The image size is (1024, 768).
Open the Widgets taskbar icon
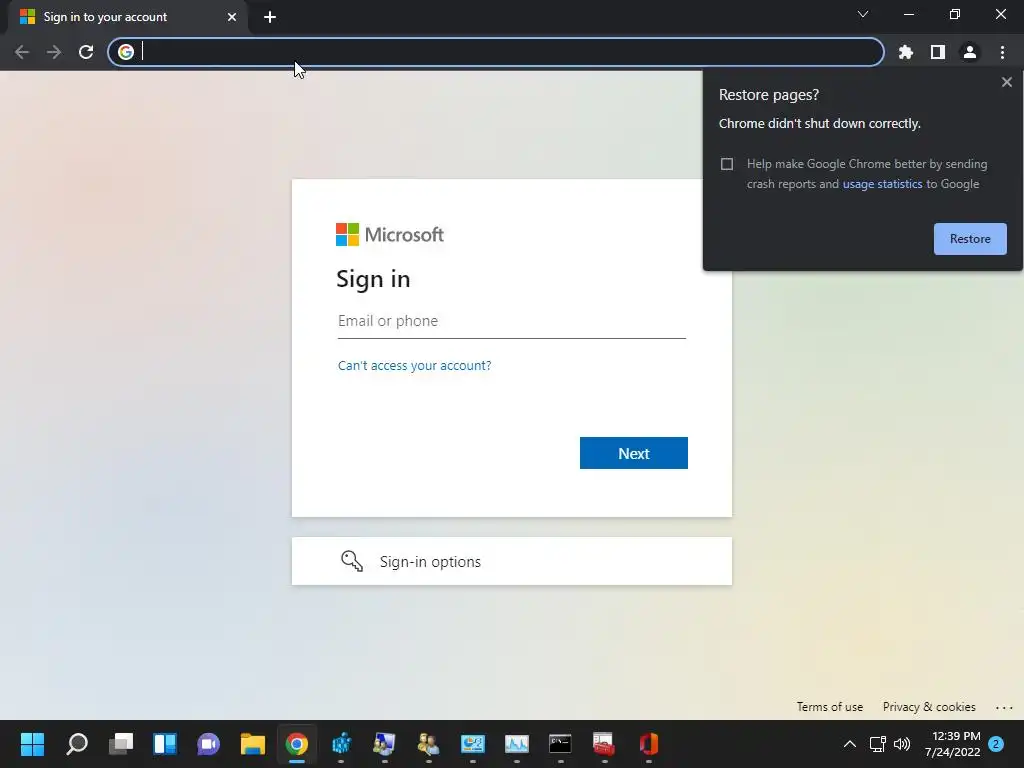tap(165, 744)
